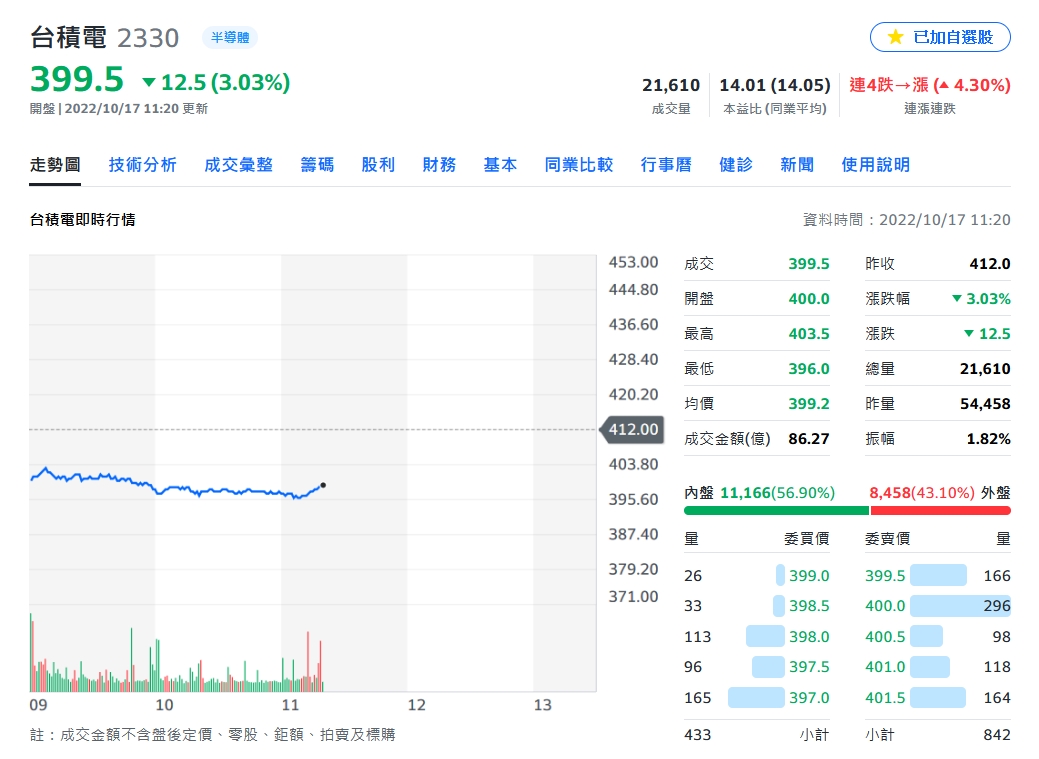Click the green 內盤 portion of ratio bar
This screenshot has height=759, width=1039.
(776, 510)
